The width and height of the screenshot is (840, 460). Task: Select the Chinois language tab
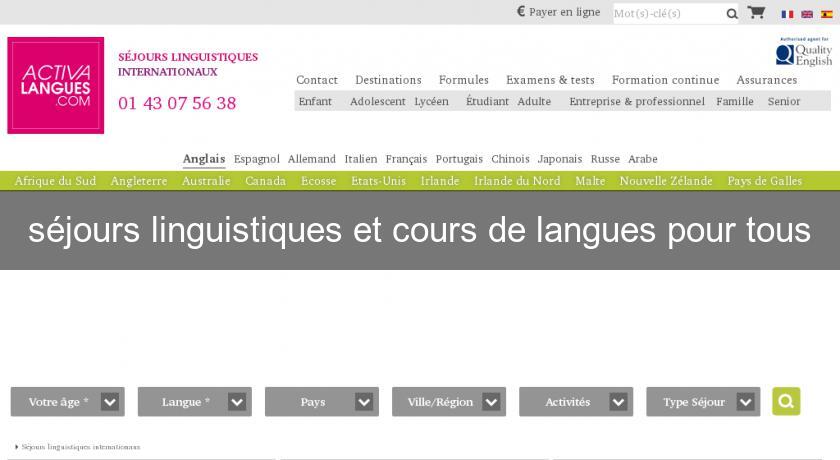[510, 159]
